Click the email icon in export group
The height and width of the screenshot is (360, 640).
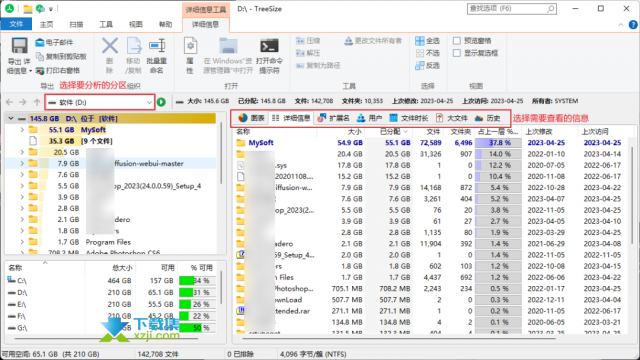(40, 42)
